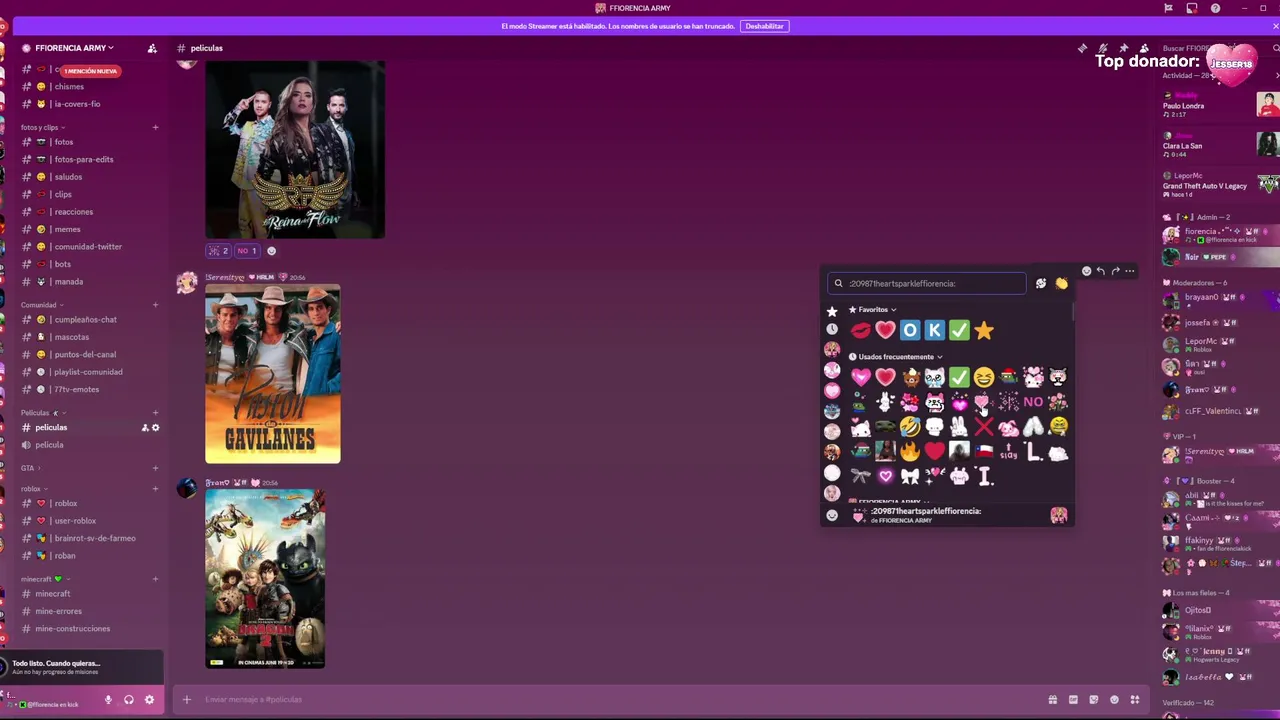Open the sticker picker icon
1280x720 pixels.
(1093, 700)
